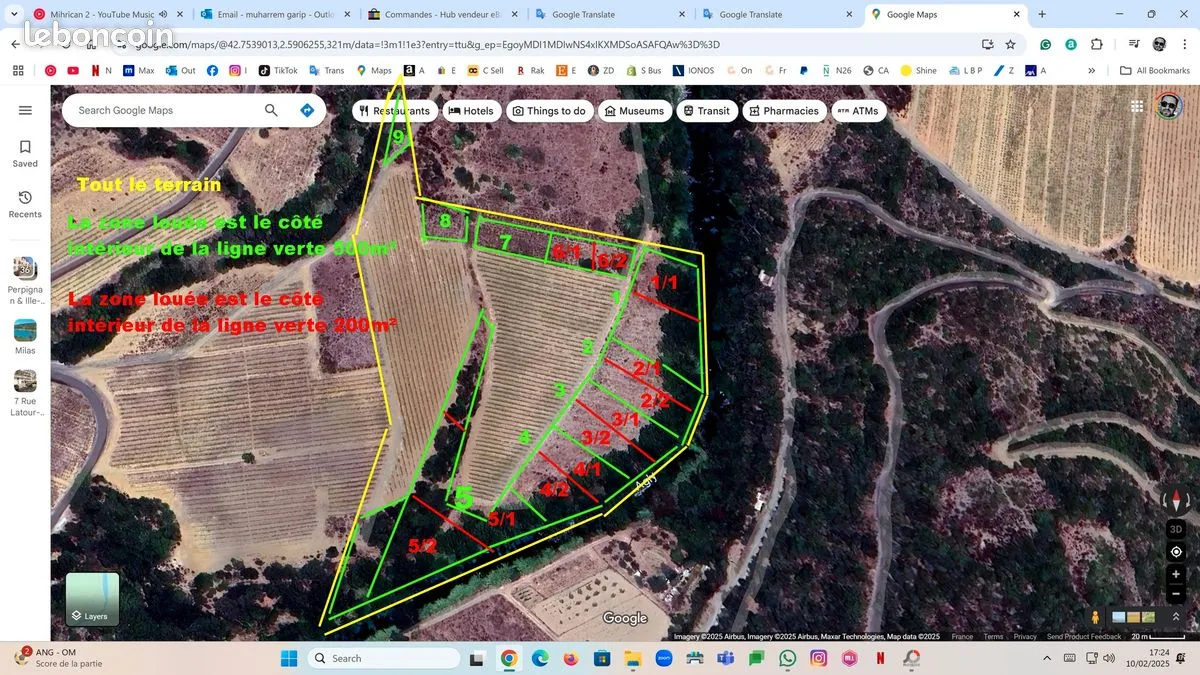The height and width of the screenshot is (675, 1200).
Task: Open the YouTube bookmark icon
Action: tap(73, 71)
